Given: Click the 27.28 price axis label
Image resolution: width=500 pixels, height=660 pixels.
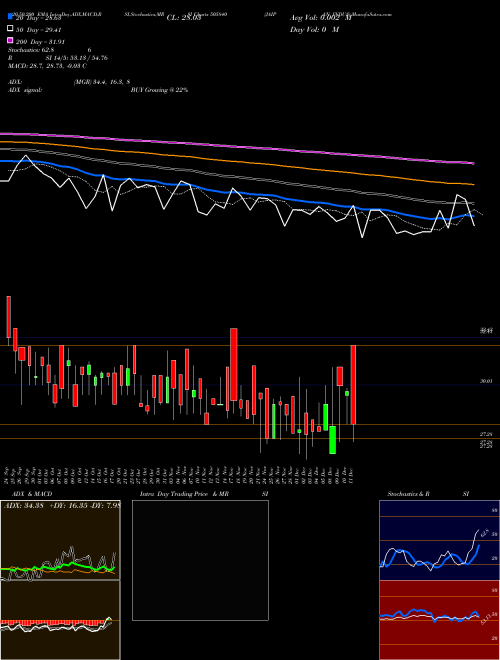Looking at the screenshot, I should coord(486,434).
